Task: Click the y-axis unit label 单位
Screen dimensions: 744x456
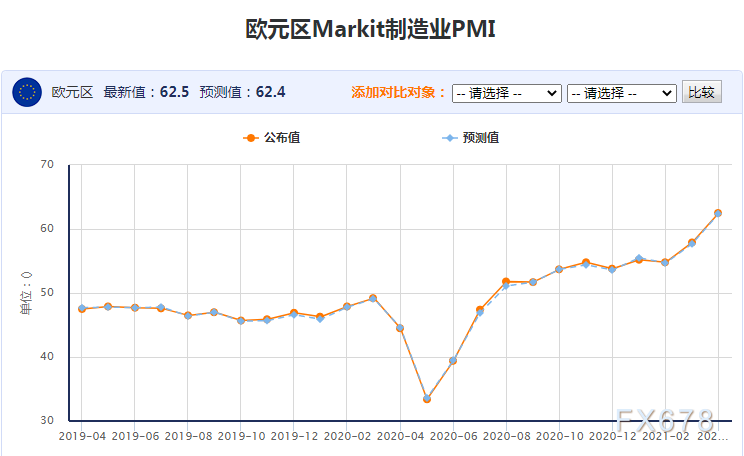Action: tap(26, 293)
